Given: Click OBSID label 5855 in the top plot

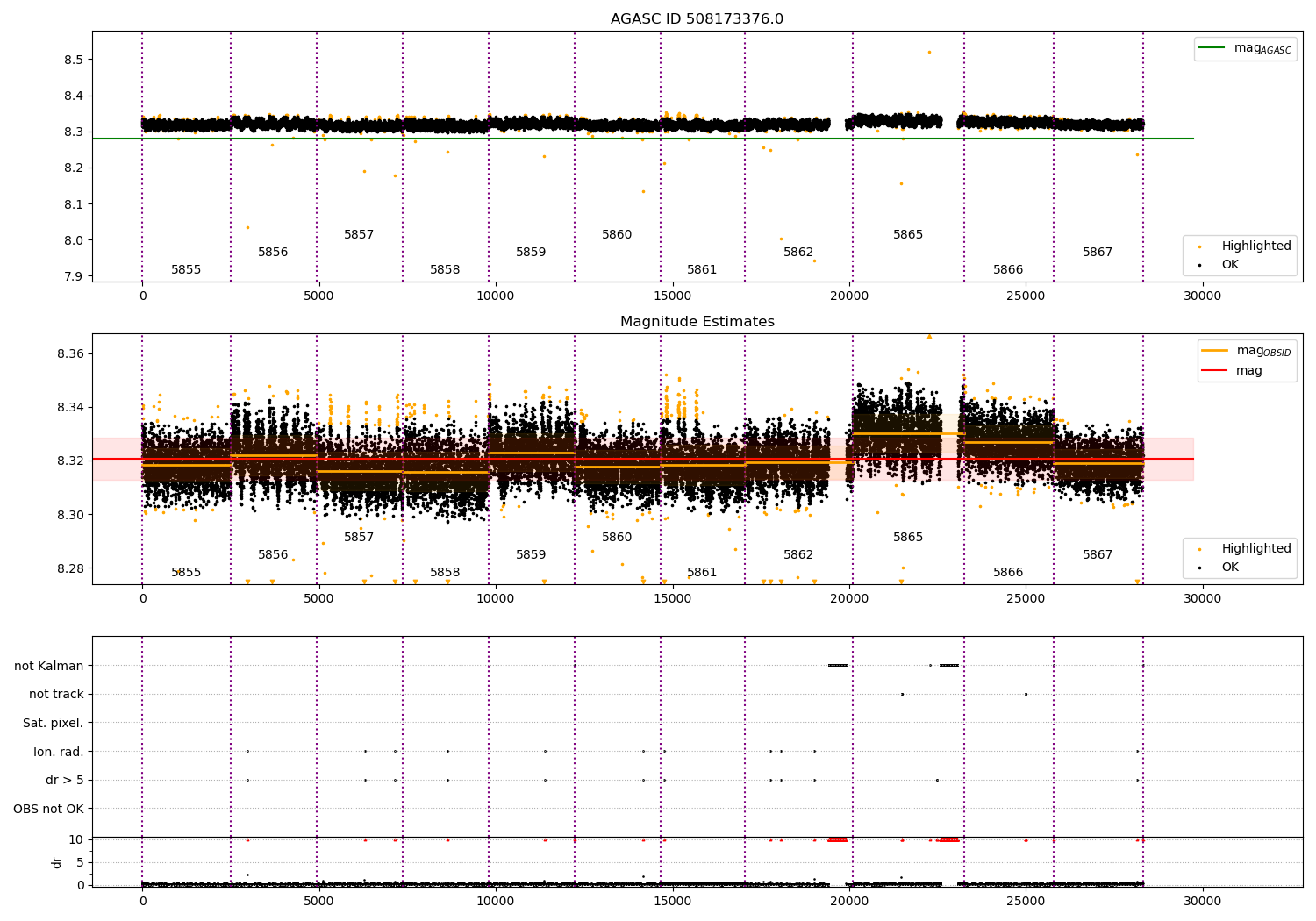Looking at the screenshot, I should 186,270.
